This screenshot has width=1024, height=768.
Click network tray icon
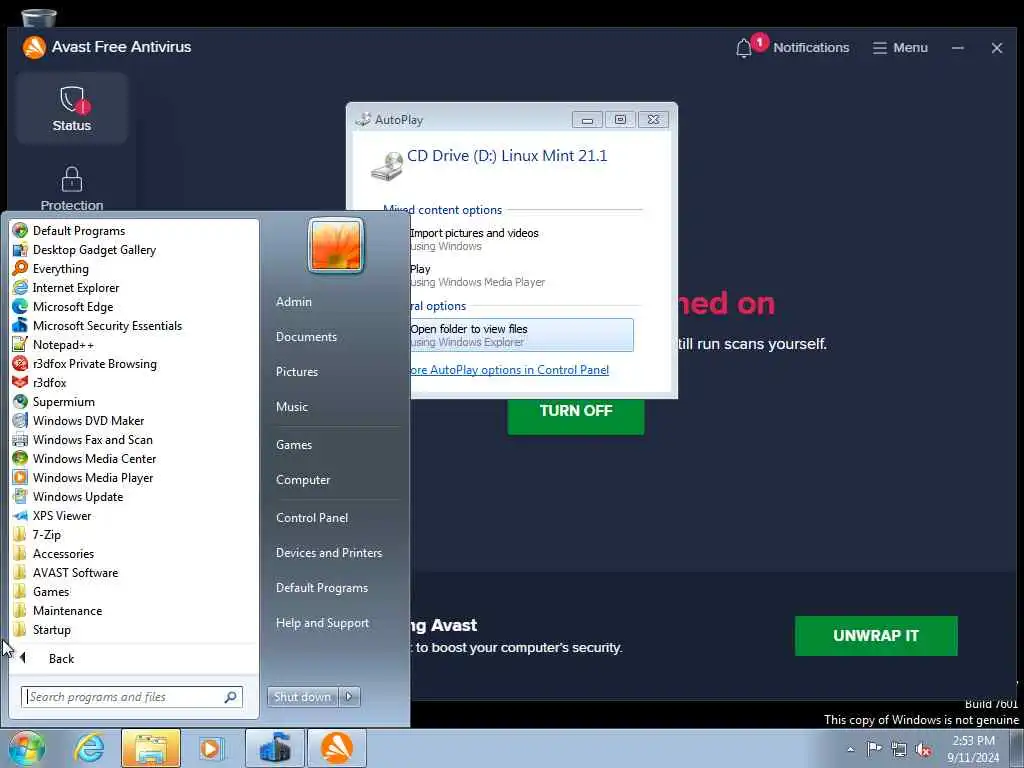[x=899, y=750]
